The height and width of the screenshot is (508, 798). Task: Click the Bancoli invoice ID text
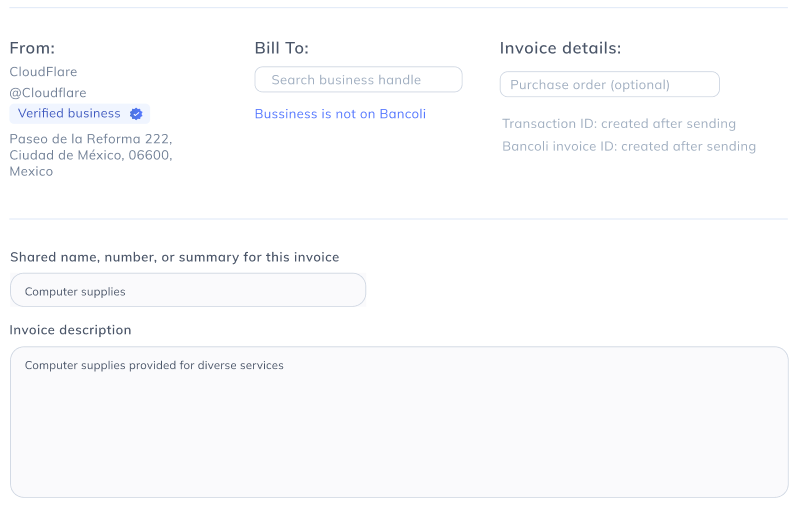[629, 146]
